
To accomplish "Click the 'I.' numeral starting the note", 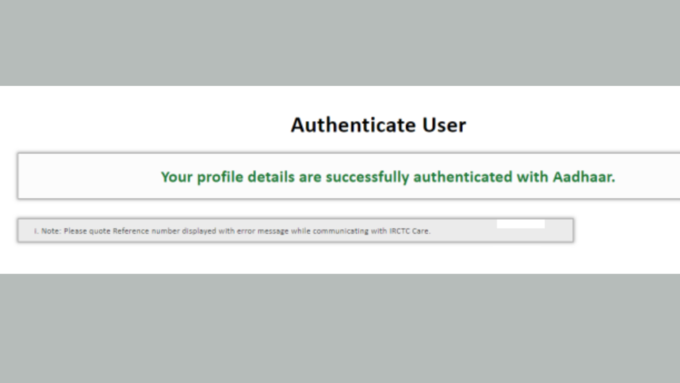I will (36, 231).
